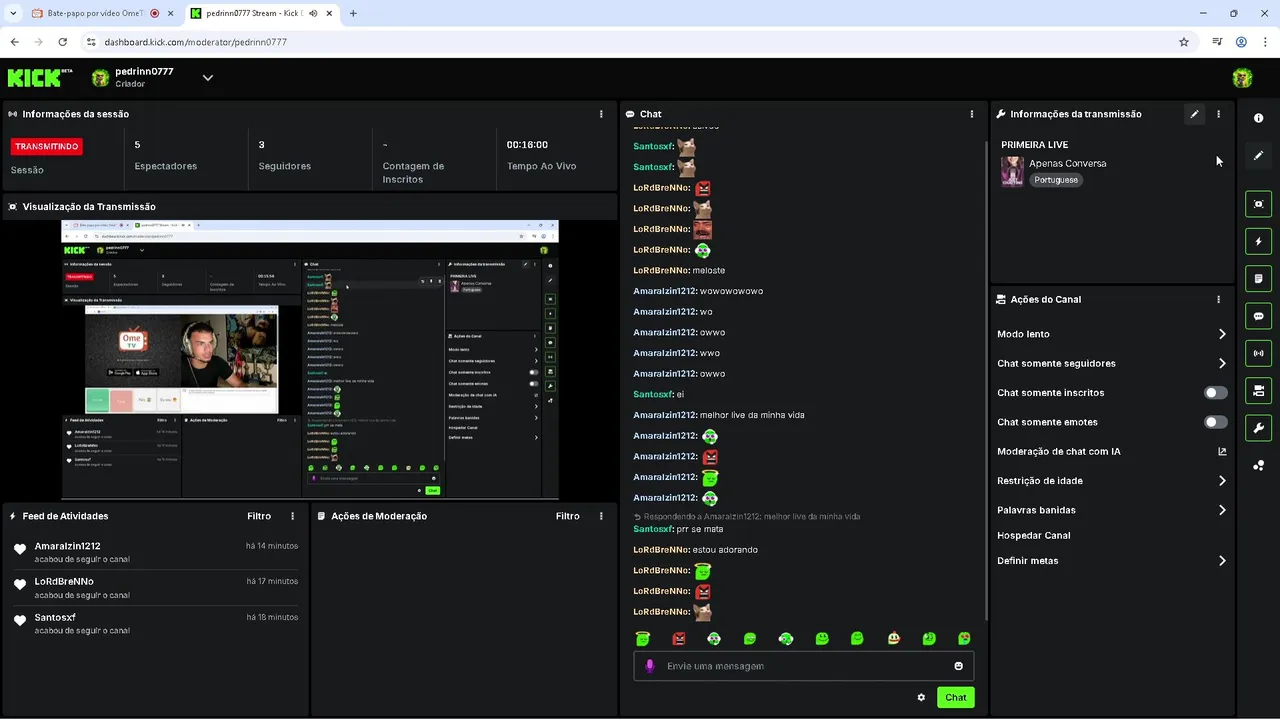The height and width of the screenshot is (720, 1280).
Task: Pick the seventh green blob emote
Action: click(857, 638)
